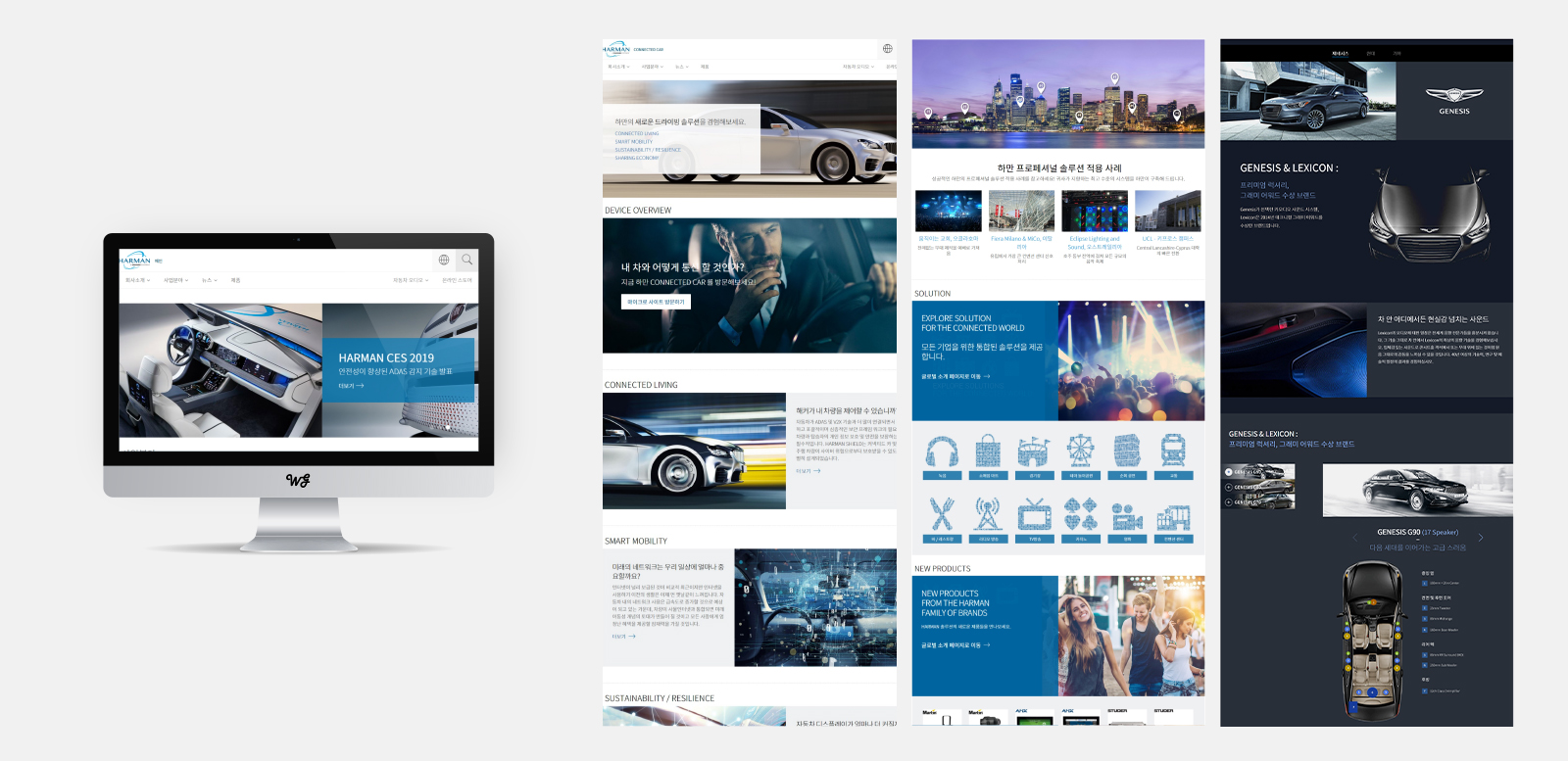Click 더보기 link in the Smart Mobility section
Screen dimensions: 1568x761
pyautogui.click(x=623, y=637)
